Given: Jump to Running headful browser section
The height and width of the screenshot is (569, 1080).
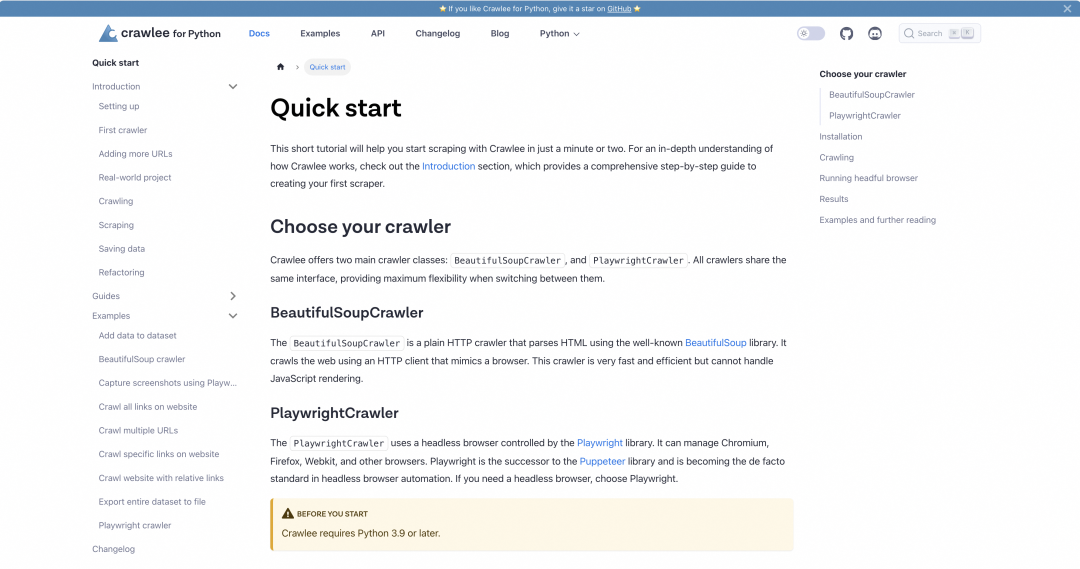Looking at the screenshot, I should click(868, 178).
